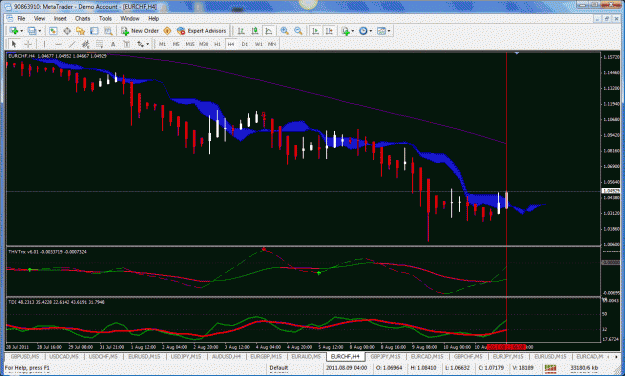Switch to the GBPJPY,M15 chart tab

click(385, 356)
